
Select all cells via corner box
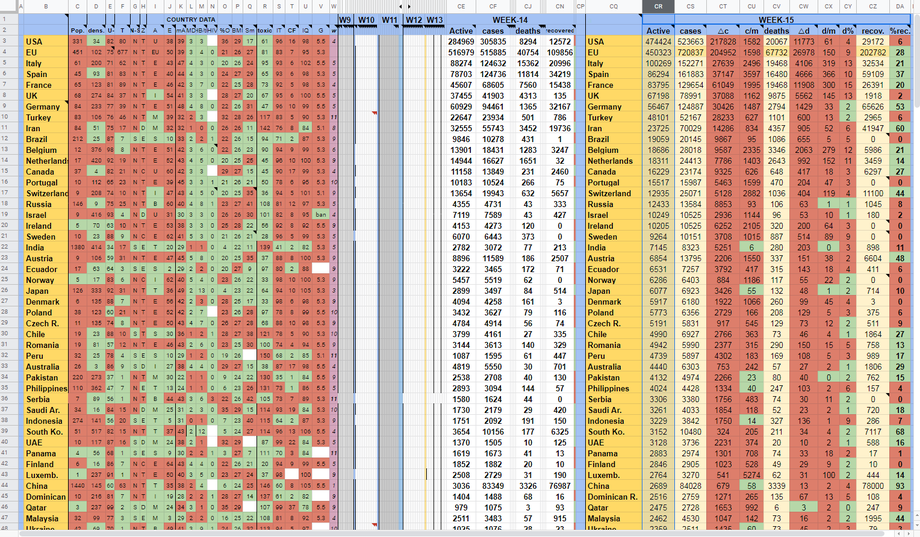(x=9, y=6)
